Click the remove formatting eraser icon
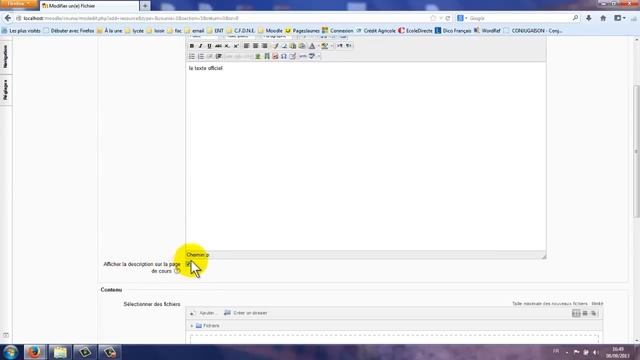This screenshot has width=640, height=360. (284, 46)
